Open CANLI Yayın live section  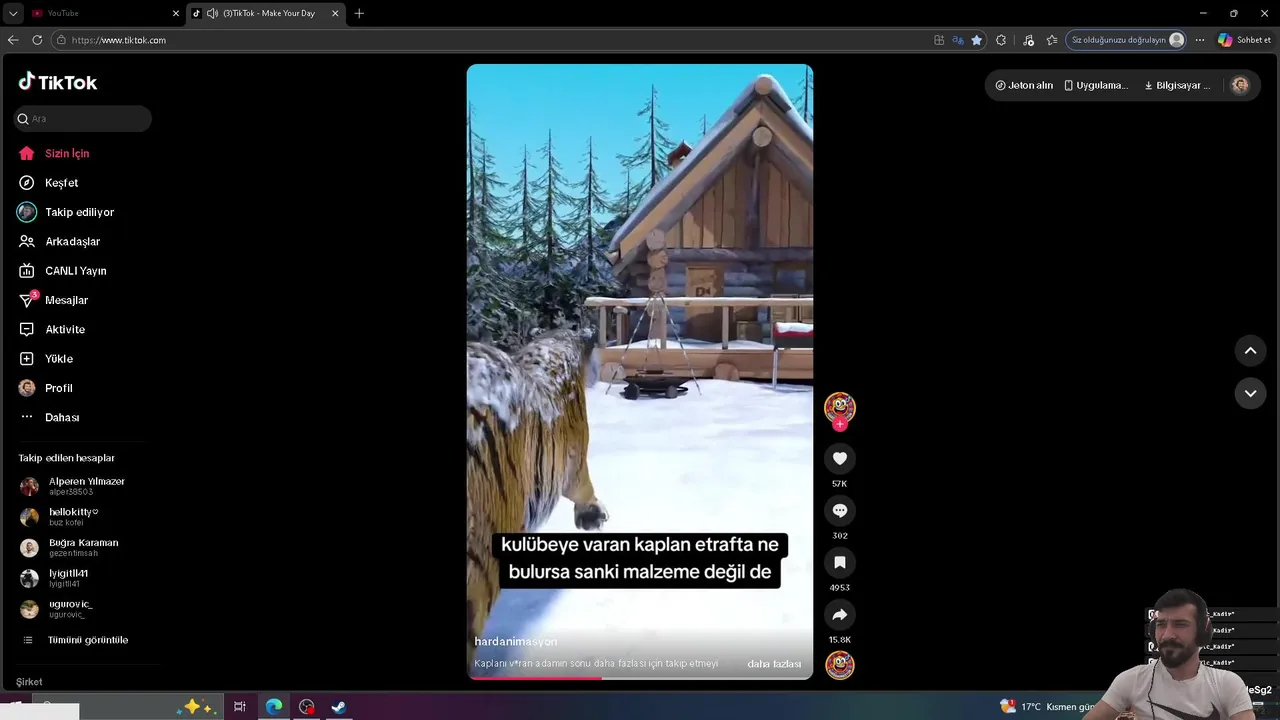point(62,271)
